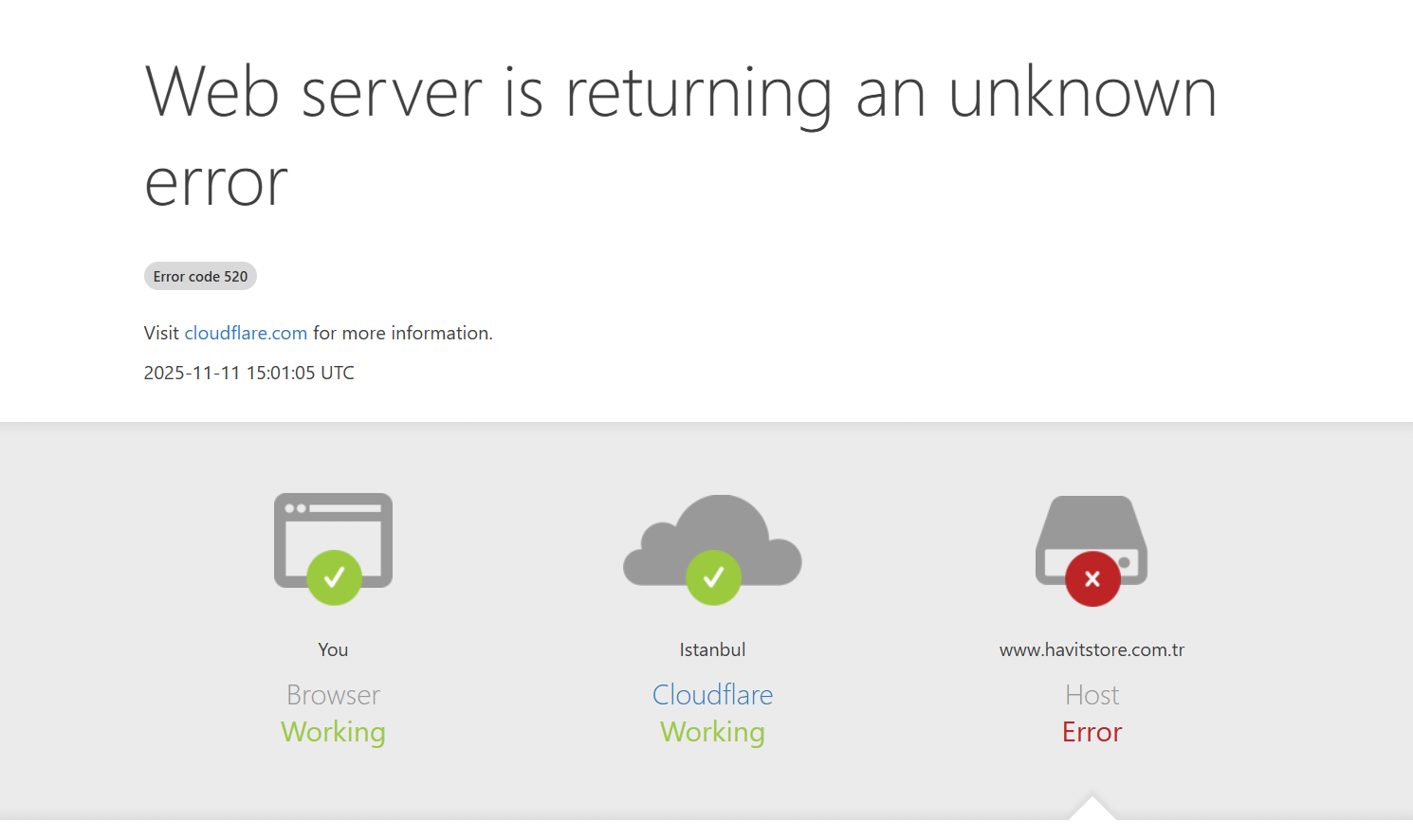The width and height of the screenshot is (1413, 840).
Task: Click the 'Web server is returning an unknown error' heading
Action: [x=681, y=137]
